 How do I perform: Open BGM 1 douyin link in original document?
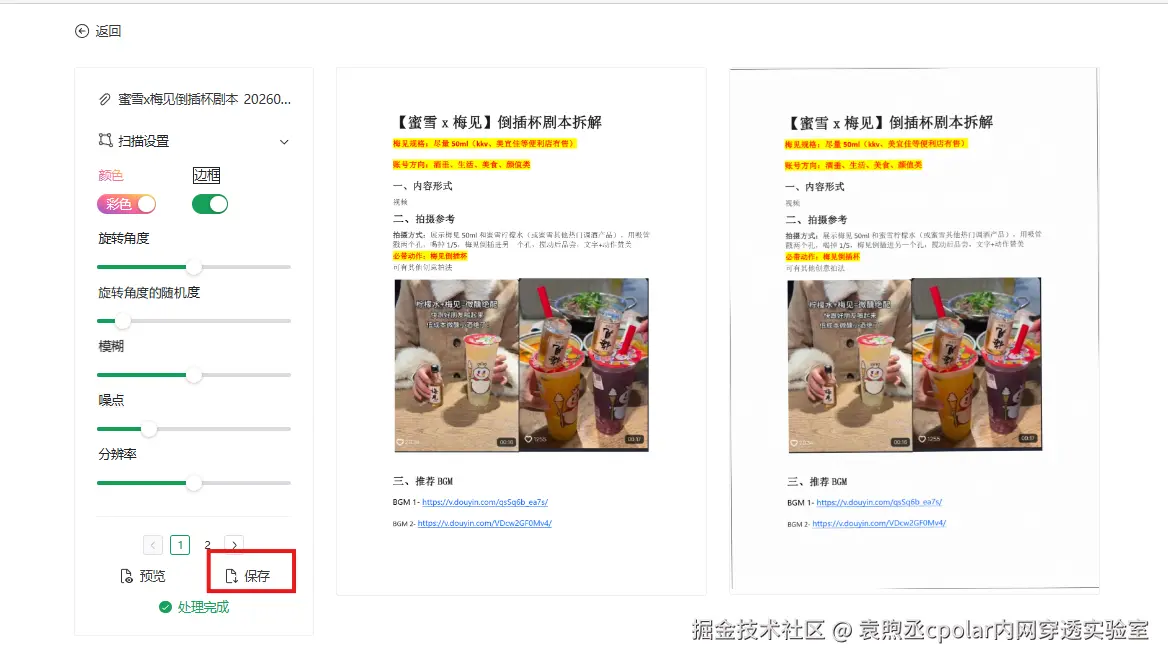point(485,502)
